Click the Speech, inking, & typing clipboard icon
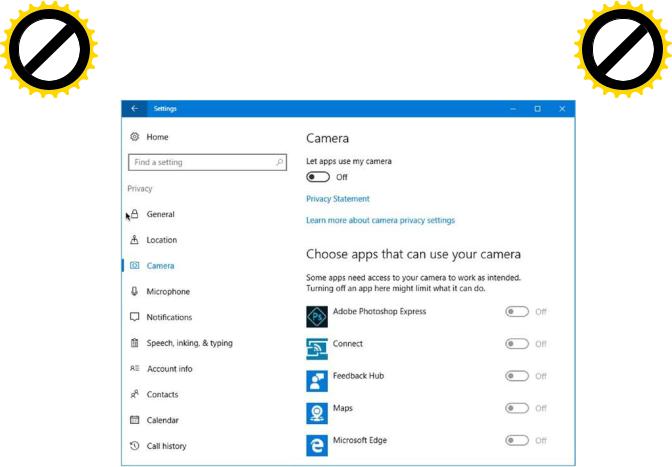 [135, 342]
